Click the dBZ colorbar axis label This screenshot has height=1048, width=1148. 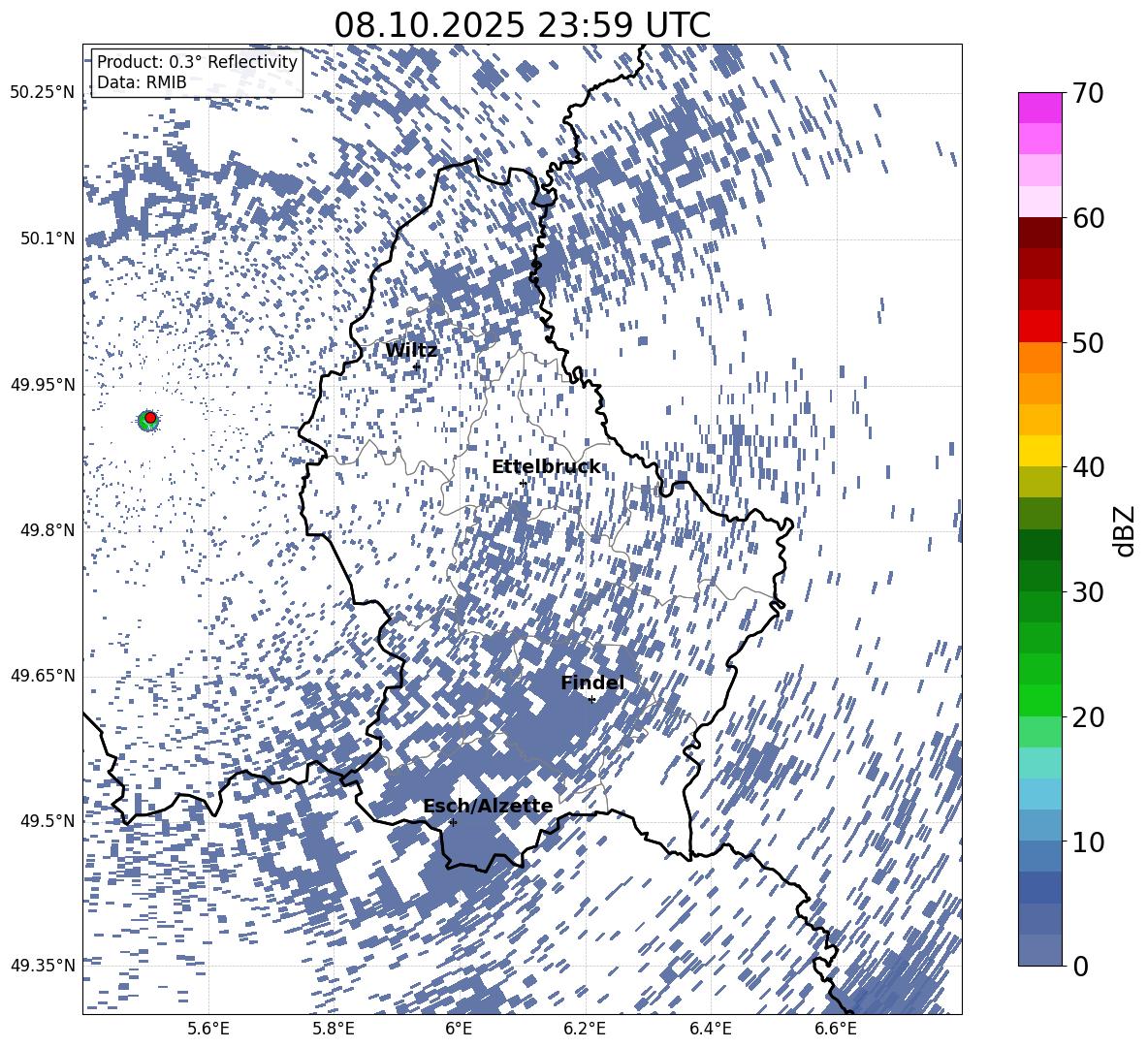[x=1126, y=530]
